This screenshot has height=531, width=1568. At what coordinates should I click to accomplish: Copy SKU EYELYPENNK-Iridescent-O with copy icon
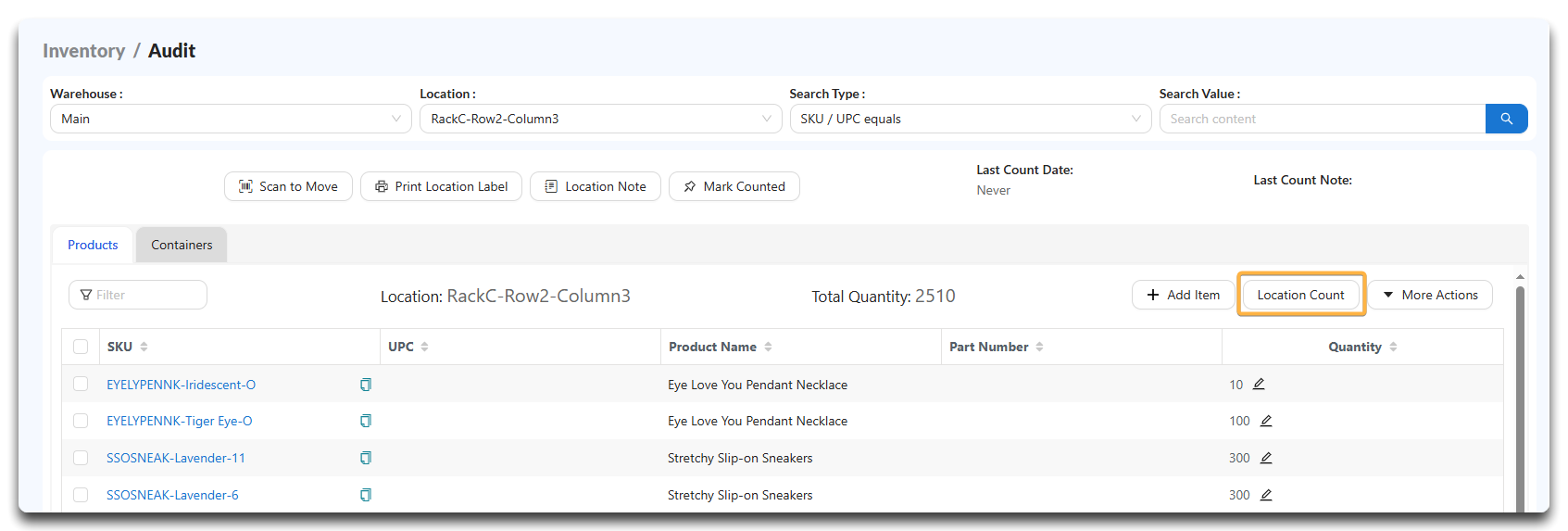point(366,385)
